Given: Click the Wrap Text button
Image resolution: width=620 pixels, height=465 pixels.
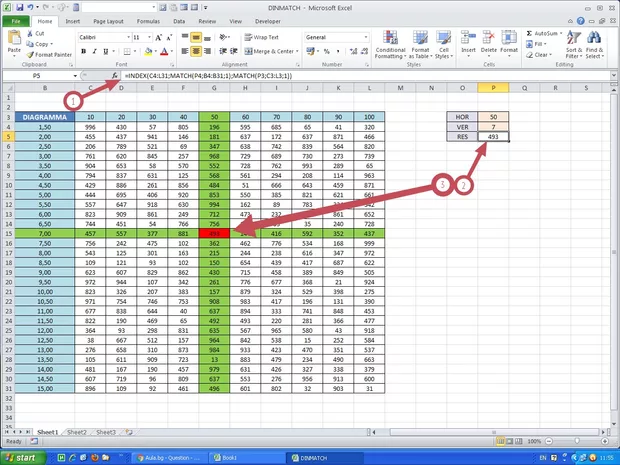Looking at the screenshot, I should tap(262, 37).
